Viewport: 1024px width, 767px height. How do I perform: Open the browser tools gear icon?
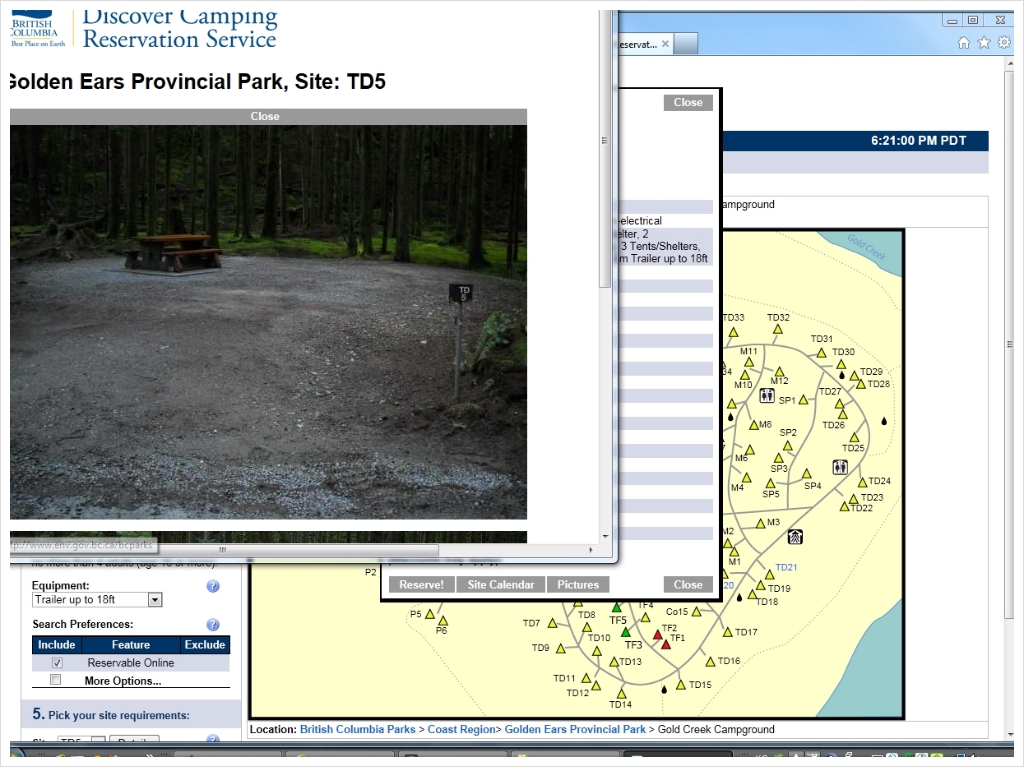pyautogui.click(x=1004, y=43)
